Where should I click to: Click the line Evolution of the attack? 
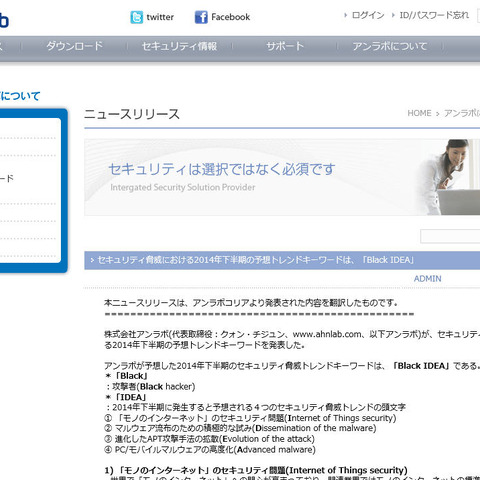point(209,439)
